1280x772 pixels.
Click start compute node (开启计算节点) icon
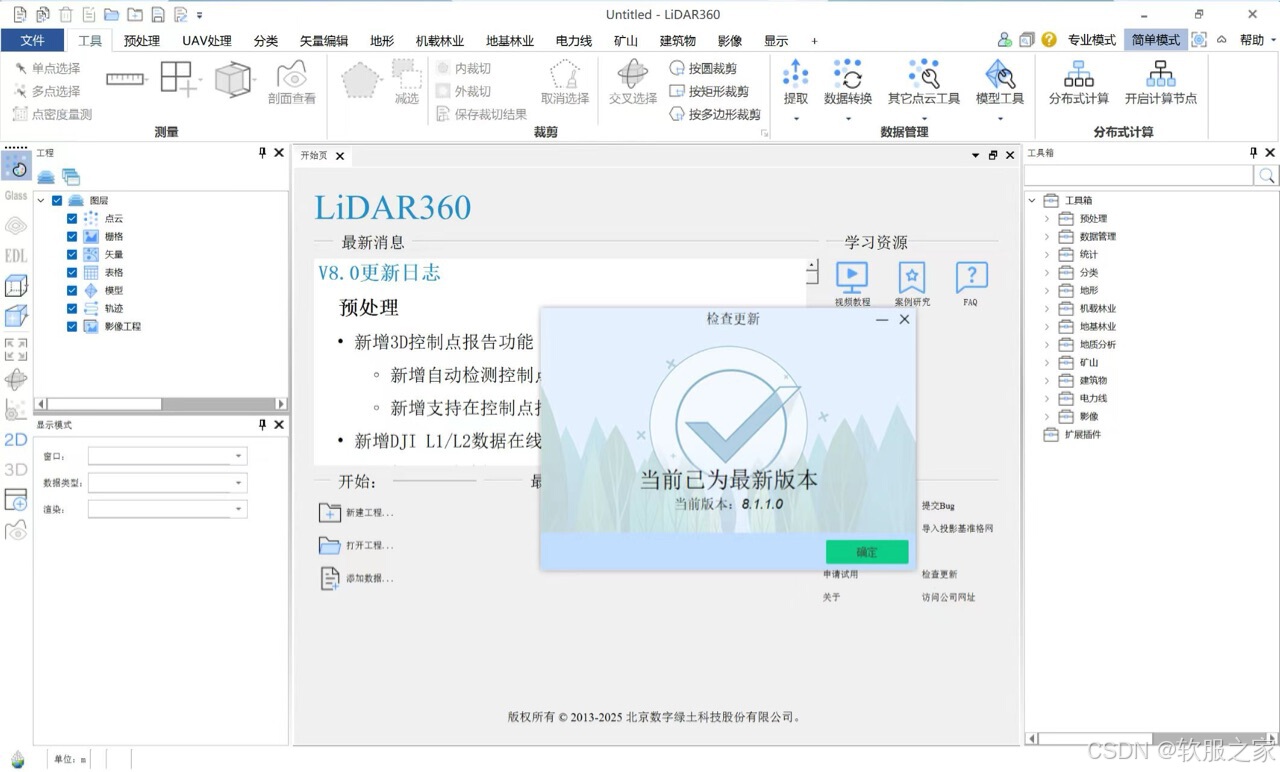(x=1161, y=82)
